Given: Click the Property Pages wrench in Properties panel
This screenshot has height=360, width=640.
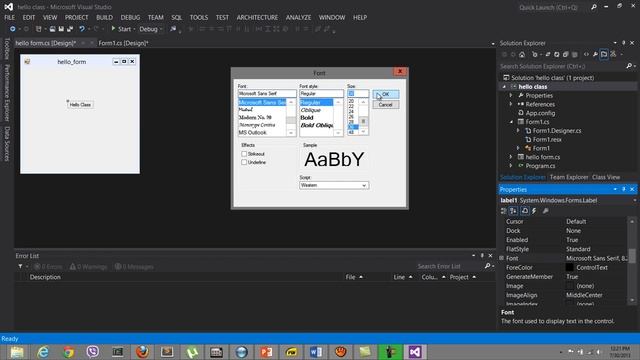Looking at the screenshot, I should 546,211.
